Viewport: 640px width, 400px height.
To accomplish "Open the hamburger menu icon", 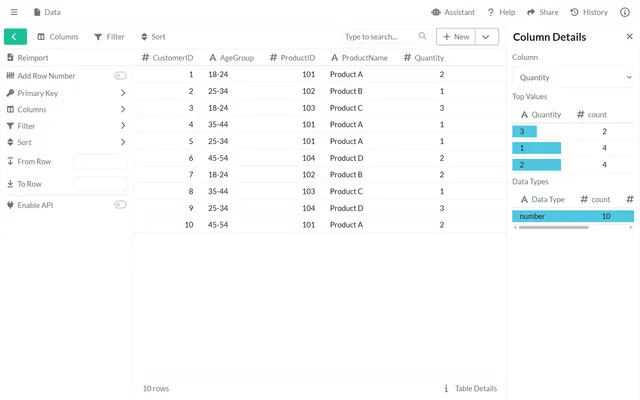I will tap(13, 12).
